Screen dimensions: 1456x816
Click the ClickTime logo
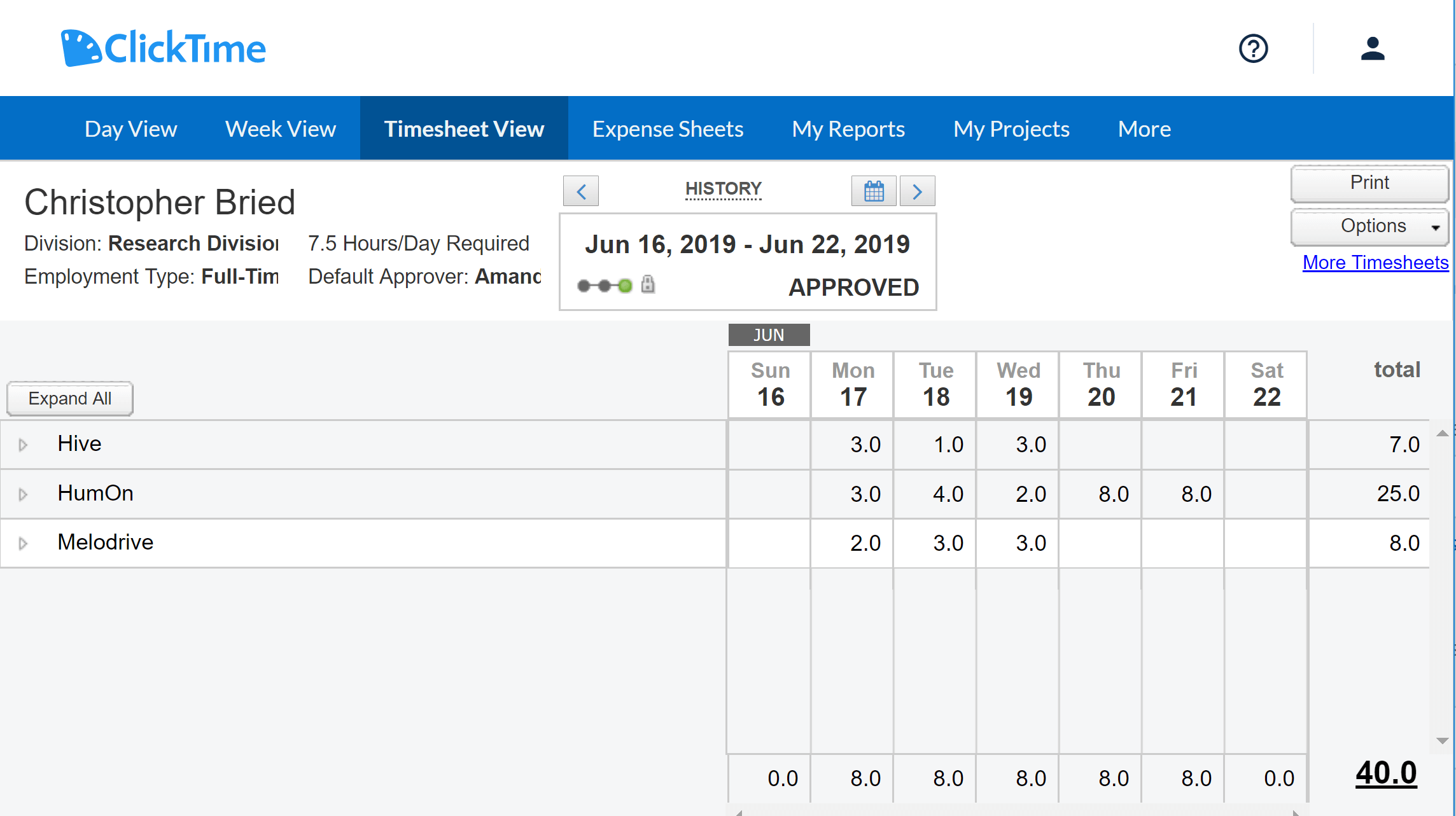(163, 46)
